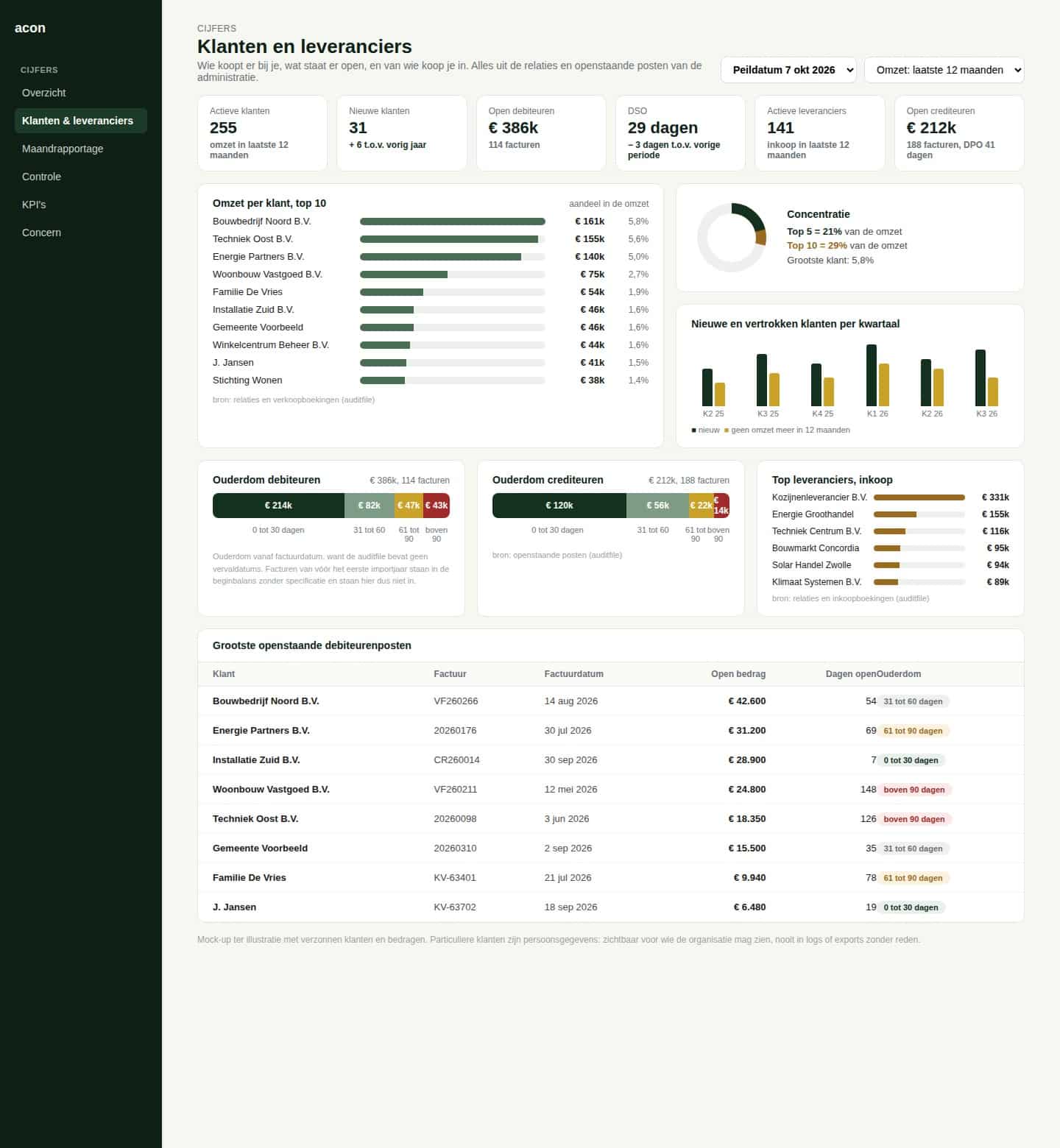Click the Actieve klanten card showing 255
This screenshot has height=1148, width=1060.
[x=262, y=133]
